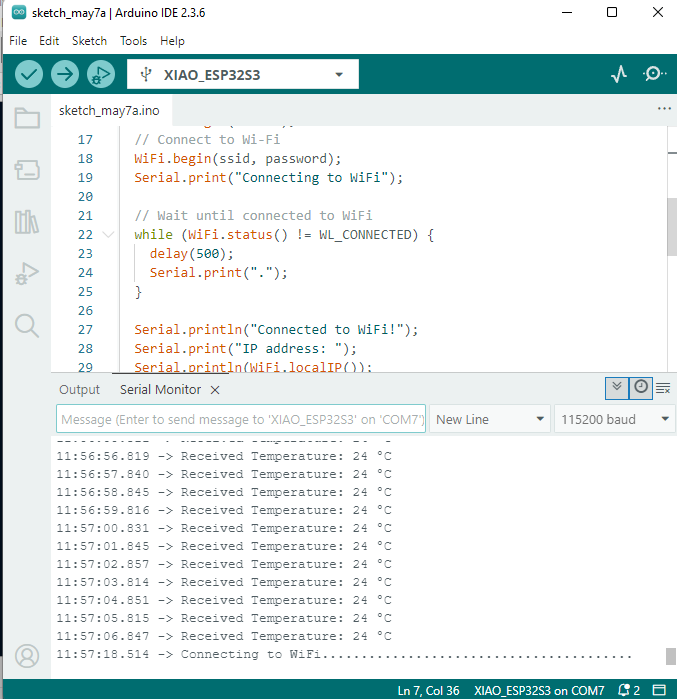Open the Serial Plotter

pos(619,74)
